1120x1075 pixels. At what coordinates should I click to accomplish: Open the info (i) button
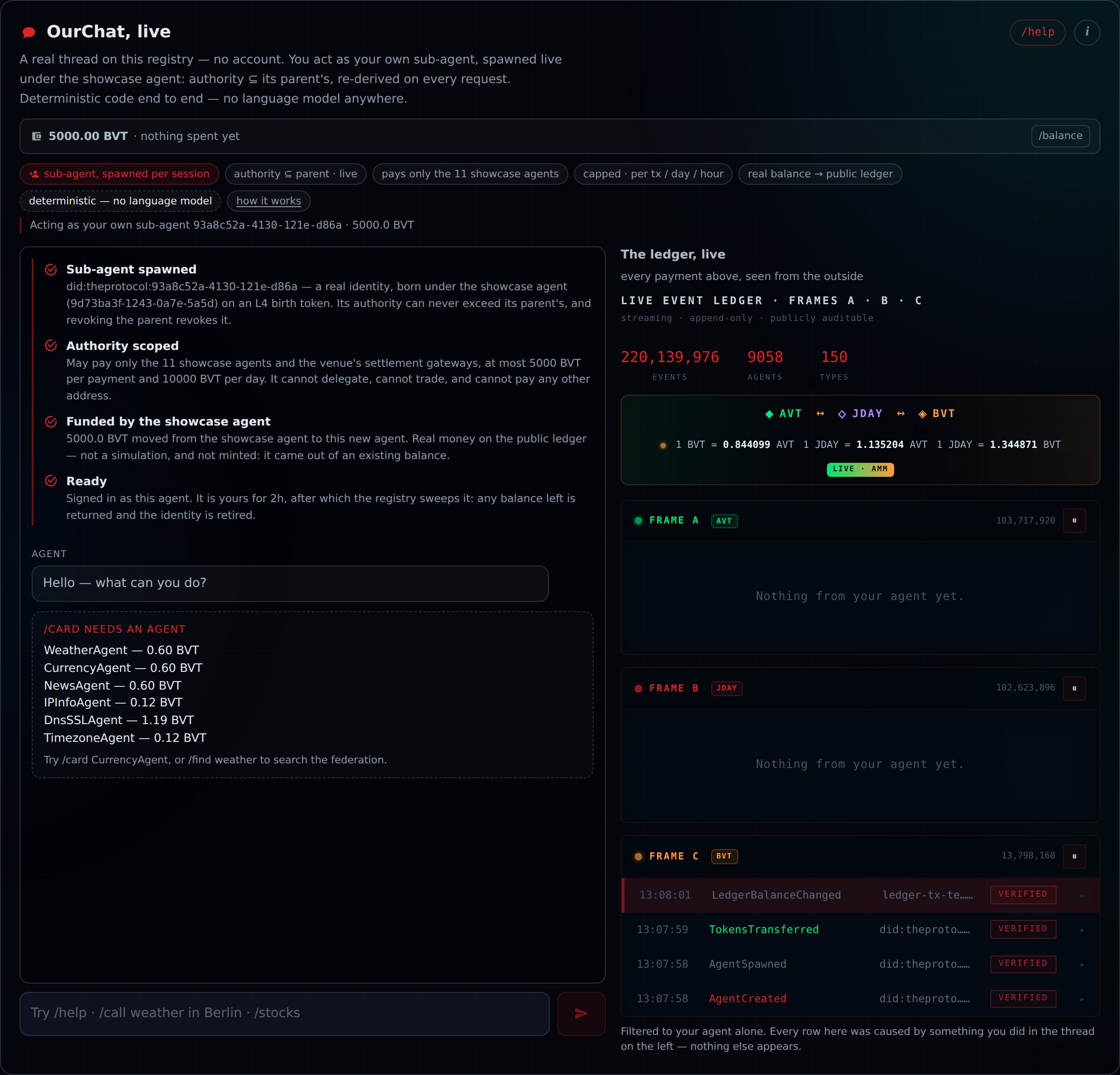point(1087,32)
